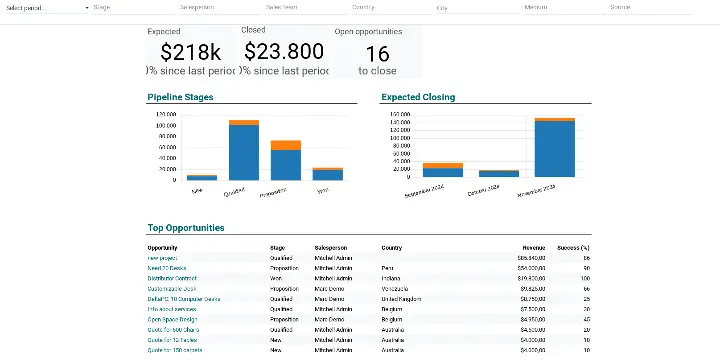Open the Closed $23.800 scorecard

point(284,51)
